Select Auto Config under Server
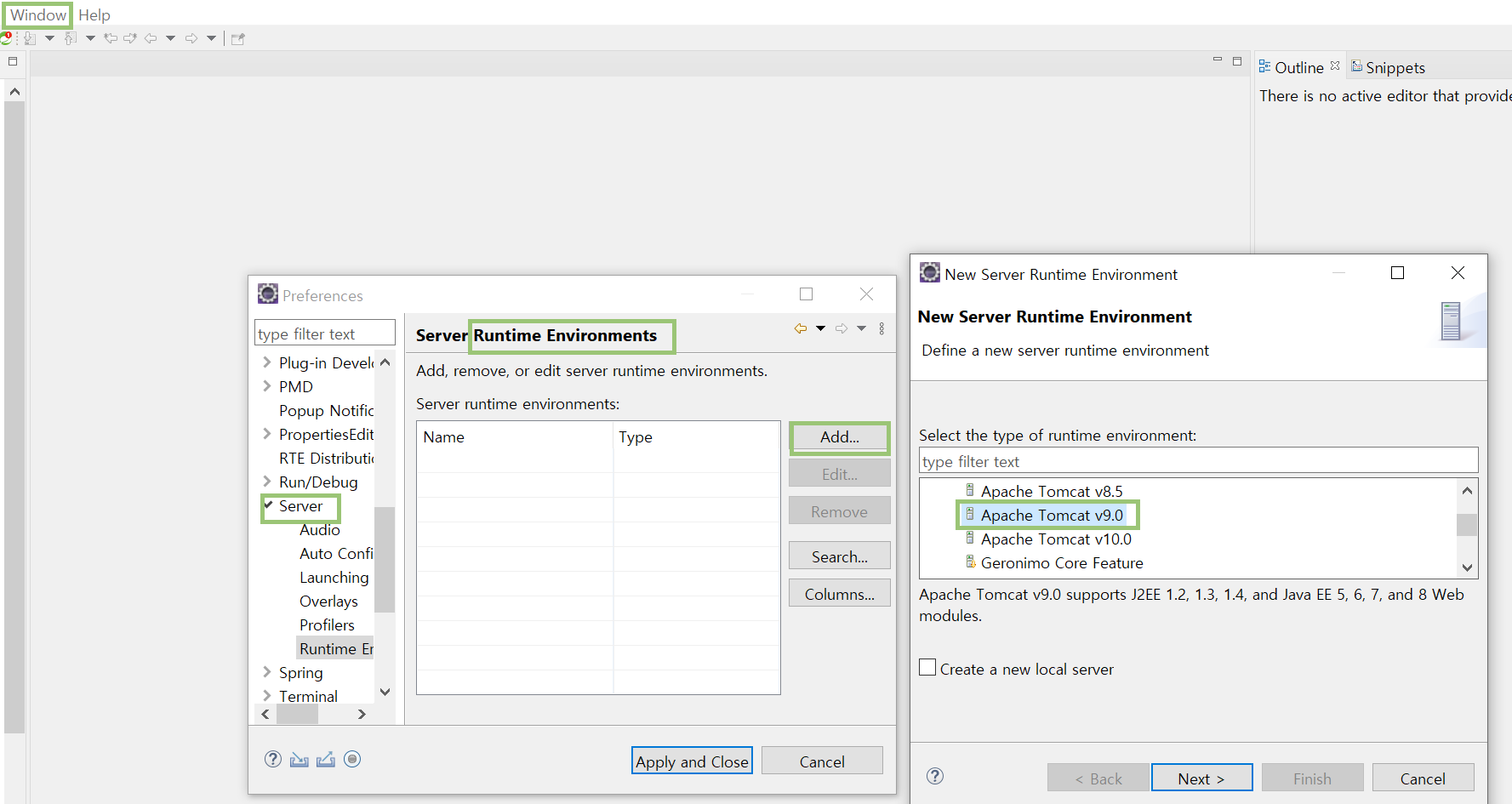Image resolution: width=1512 pixels, height=804 pixels. (336, 553)
